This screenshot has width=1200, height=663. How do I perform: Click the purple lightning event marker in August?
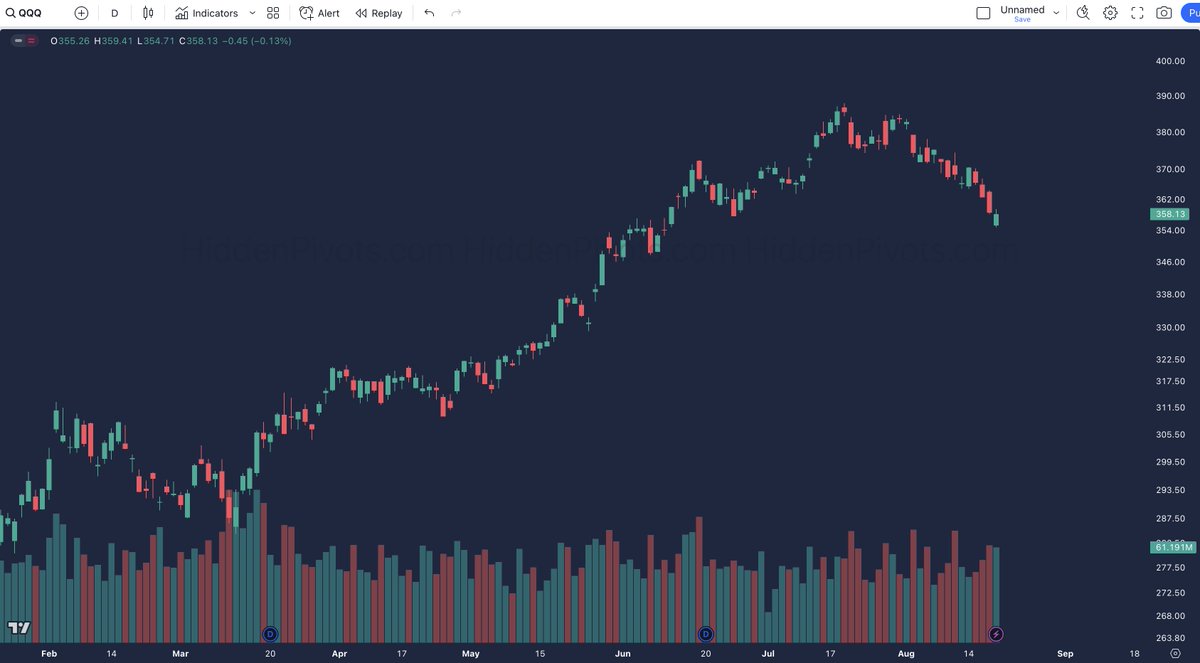point(996,634)
